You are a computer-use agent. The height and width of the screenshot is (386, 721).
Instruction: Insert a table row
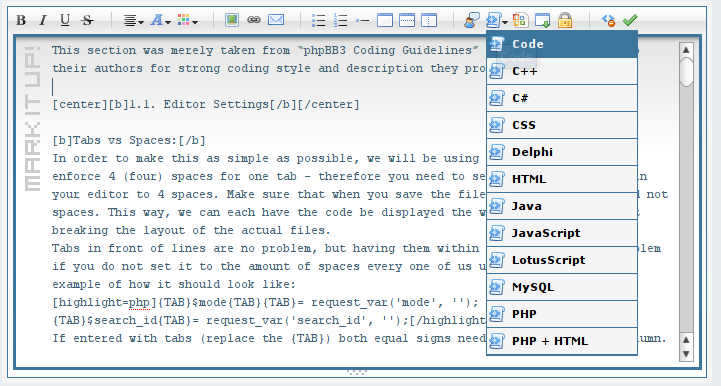pos(407,20)
